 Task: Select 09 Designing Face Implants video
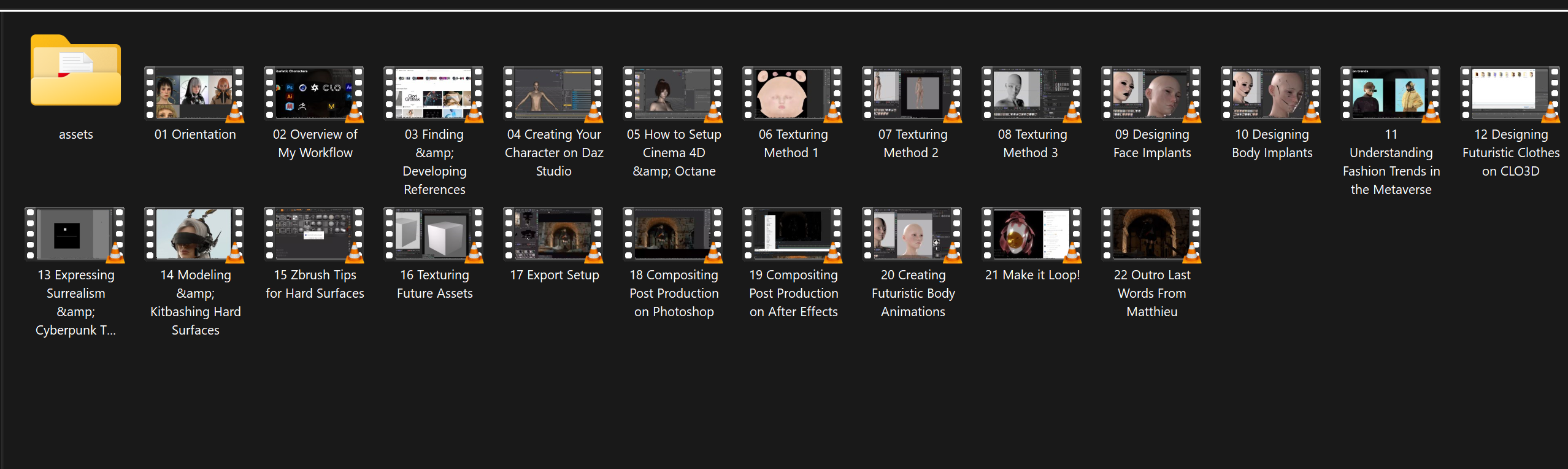click(x=1151, y=94)
